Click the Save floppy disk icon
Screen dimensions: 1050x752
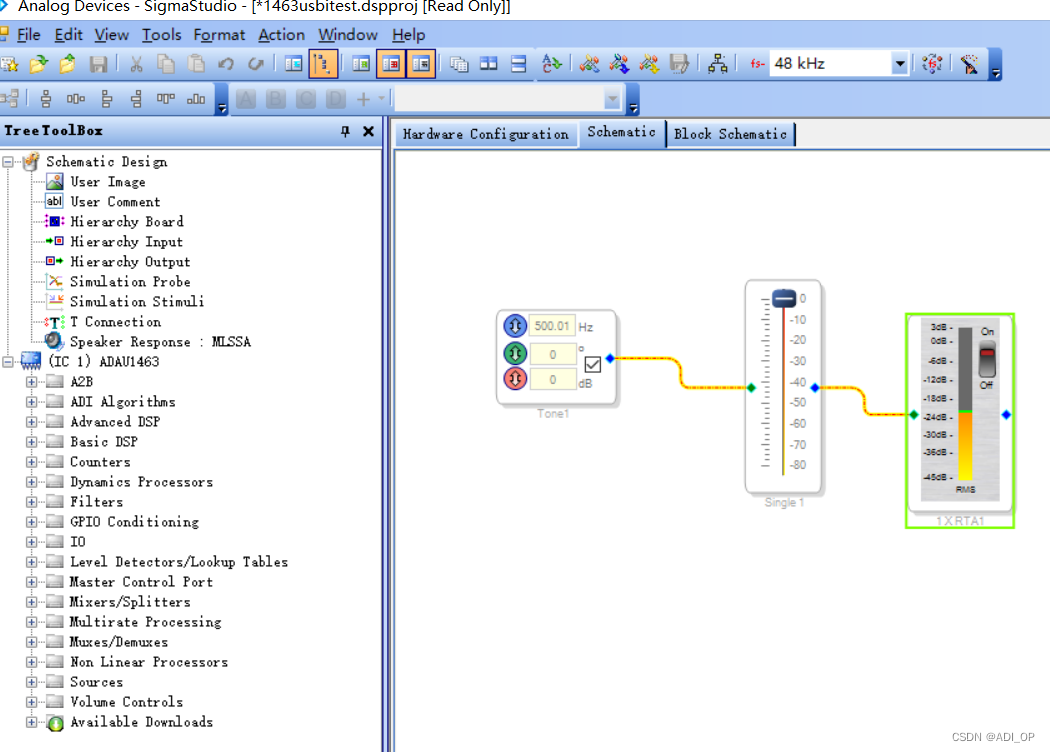pyautogui.click(x=98, y=64)
